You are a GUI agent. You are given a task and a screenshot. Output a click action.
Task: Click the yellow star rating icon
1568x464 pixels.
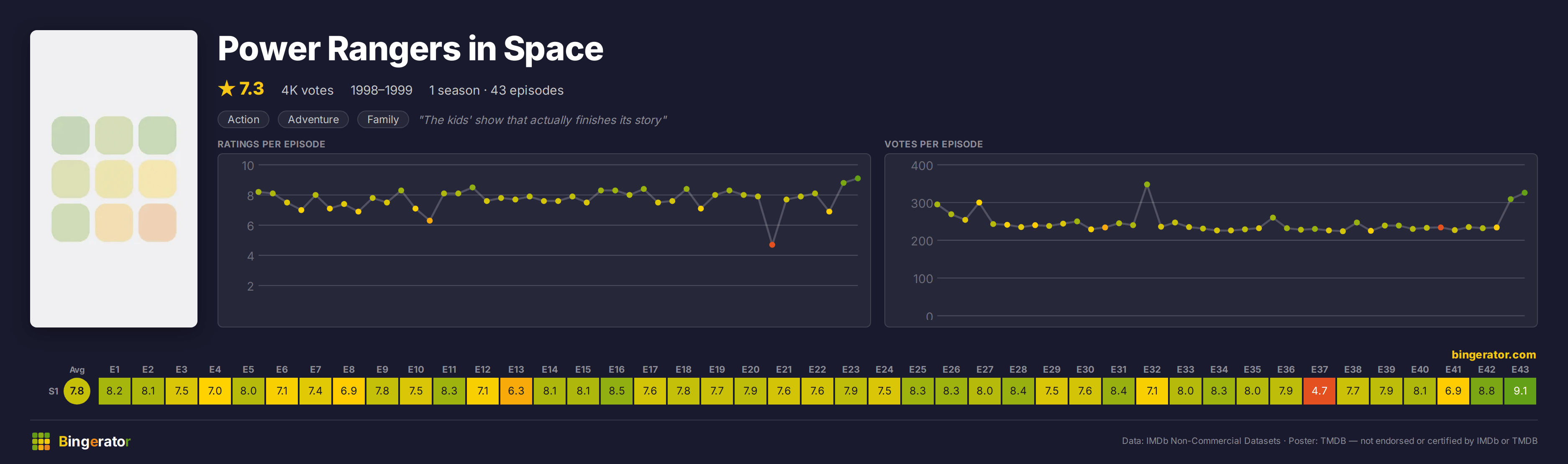click(226, 89)
